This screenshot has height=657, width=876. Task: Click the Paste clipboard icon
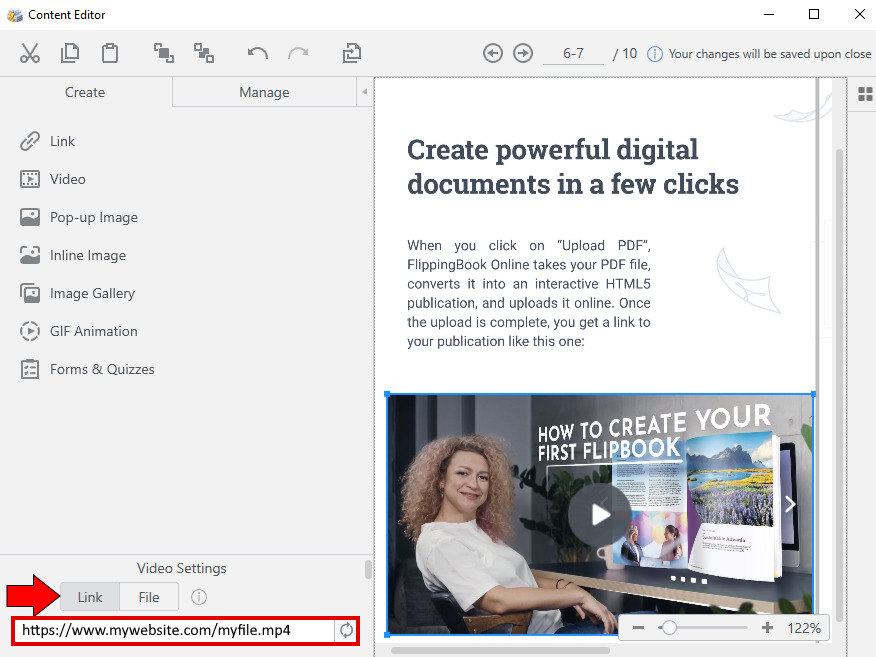click(x=110, y=53)
